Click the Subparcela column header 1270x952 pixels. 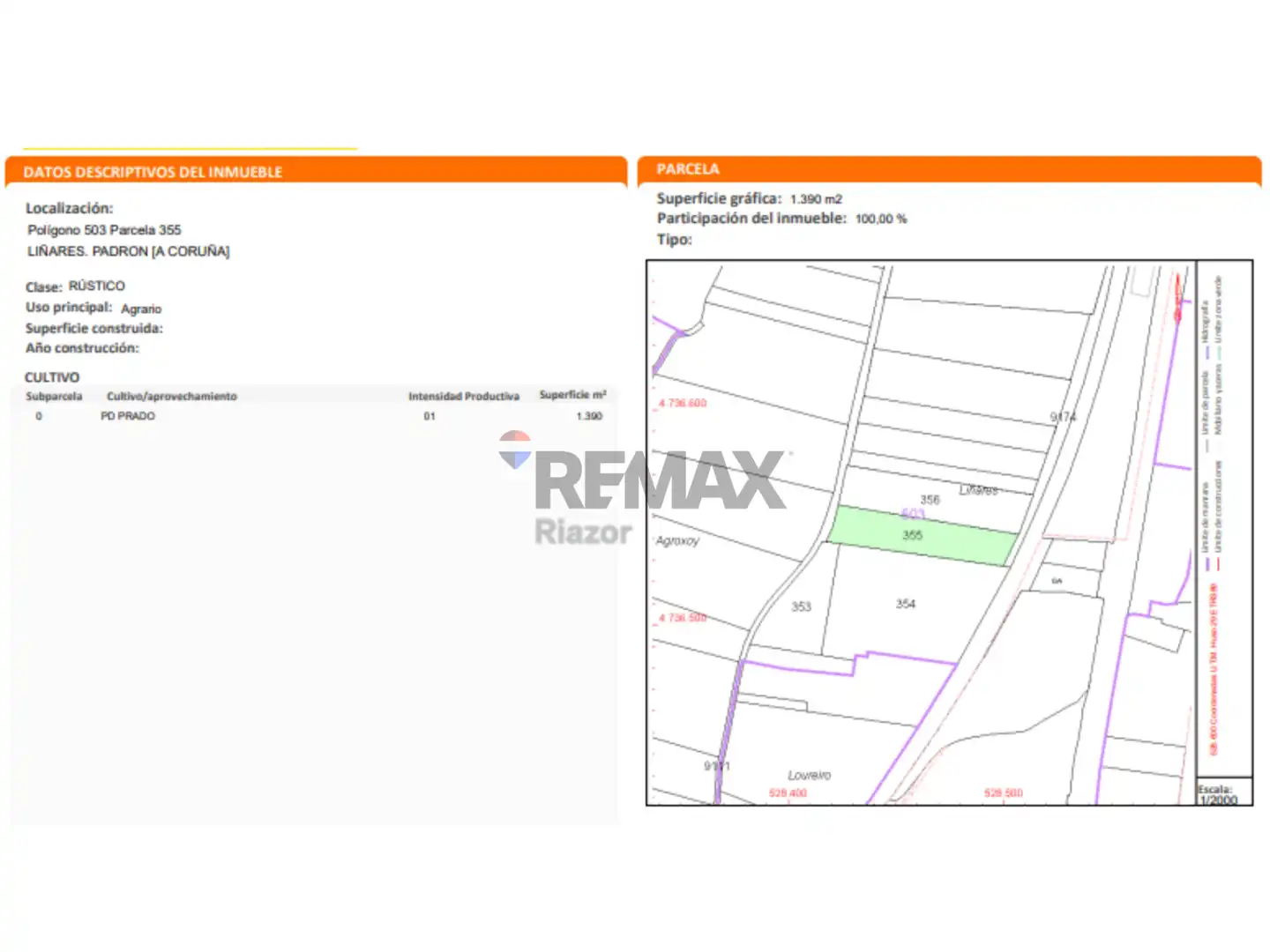click(x=54, y=396)
